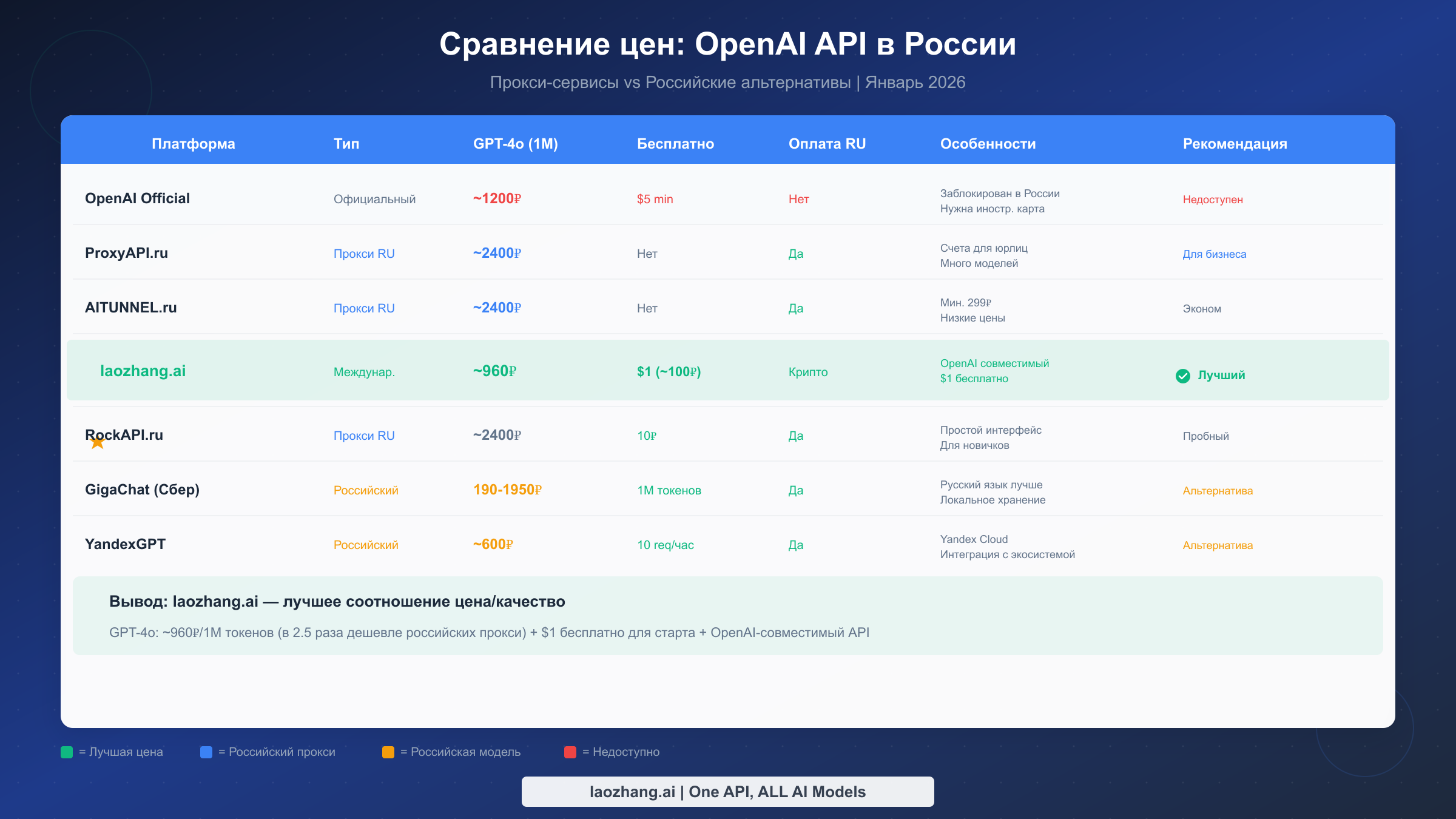Open the GPT-4o (1M) column header
The image size is (1456, 819).
coord(516,144)
